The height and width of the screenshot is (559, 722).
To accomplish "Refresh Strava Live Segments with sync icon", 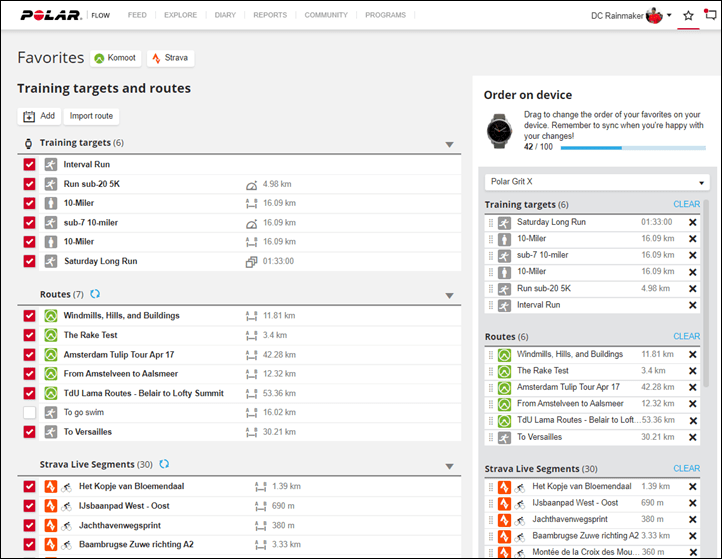I will coord(164,464).
